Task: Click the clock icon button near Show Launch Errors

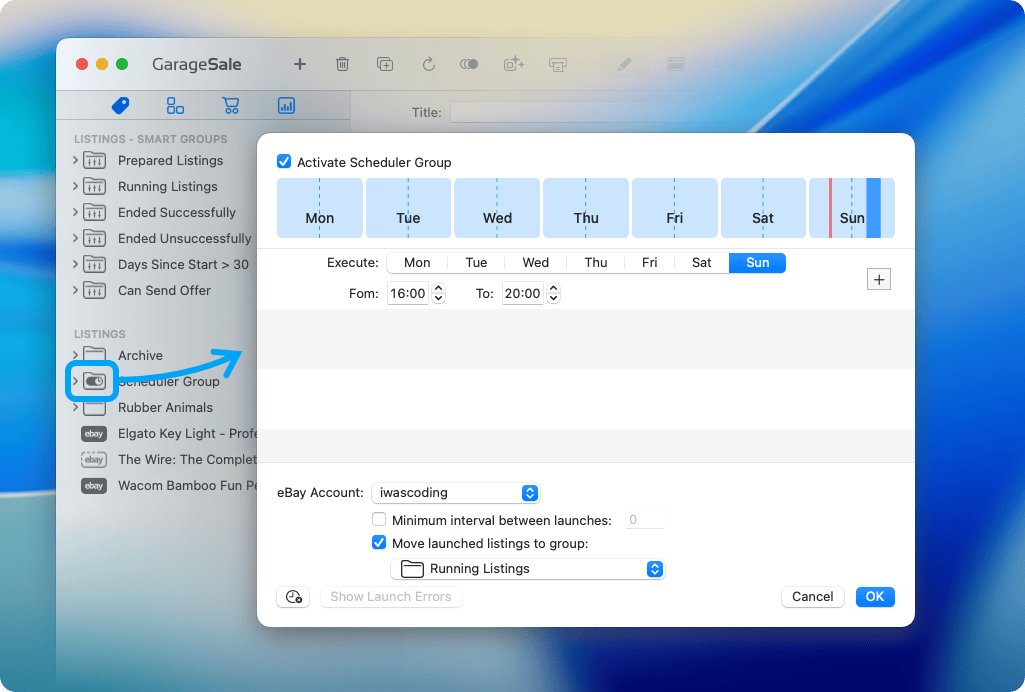Action: click(293, 597)
